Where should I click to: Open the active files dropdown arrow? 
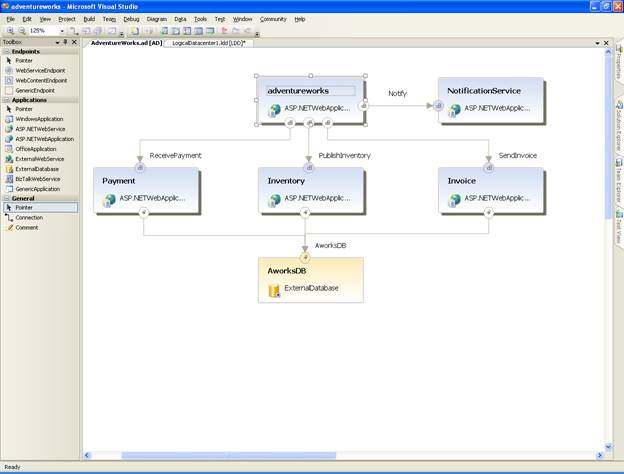[597, 43]
